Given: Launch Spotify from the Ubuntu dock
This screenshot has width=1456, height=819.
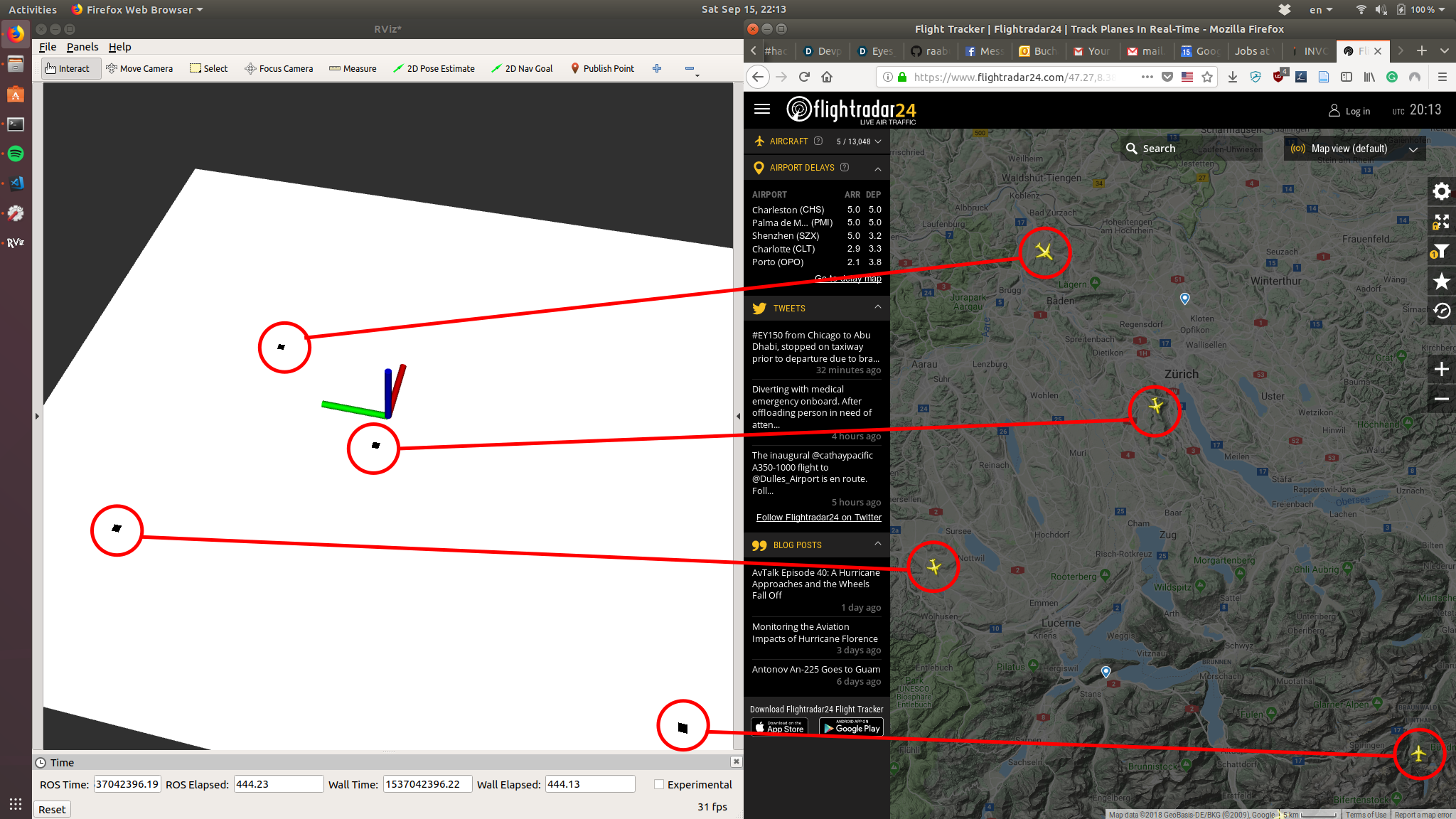Looking at the screenshot, I should [x=16, y=154].
